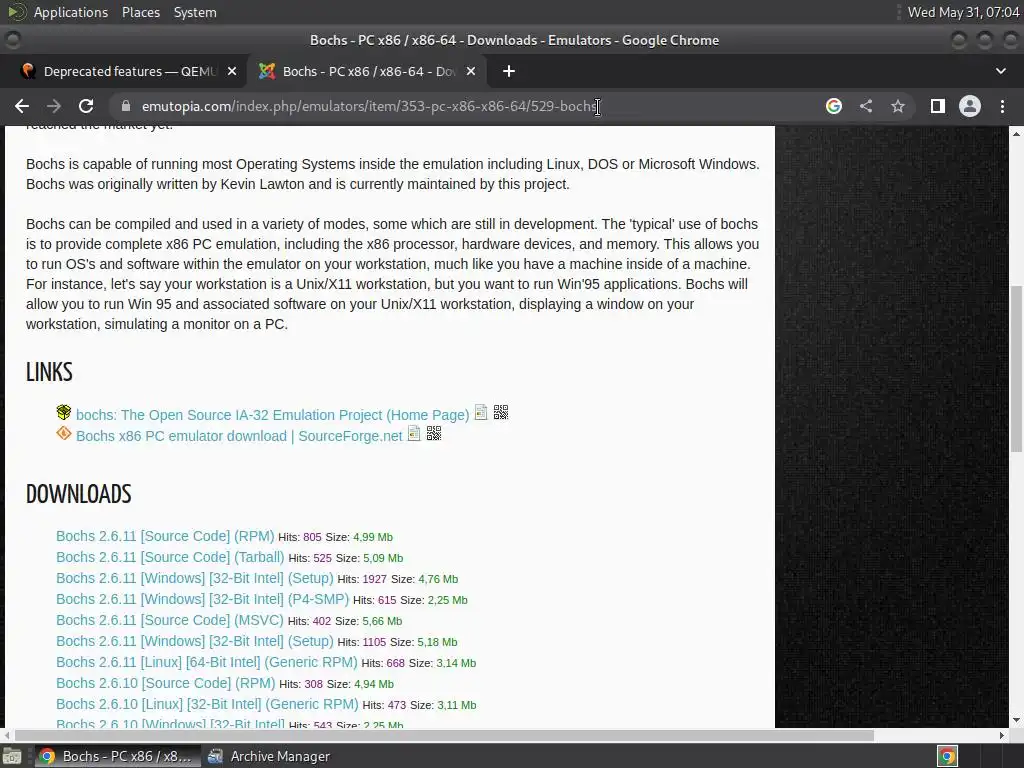Click the clock showing Wed May 31, 07:04
This screenshot has height=768, width=1024.
(x=963, y=12)
